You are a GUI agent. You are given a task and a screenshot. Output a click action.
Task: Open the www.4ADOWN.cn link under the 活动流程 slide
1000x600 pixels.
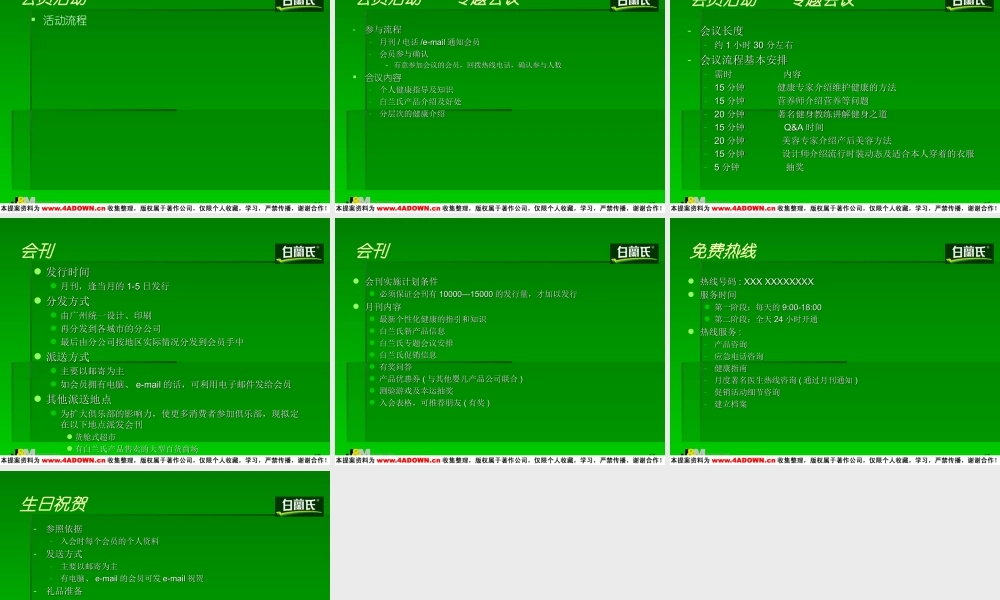point(75,208)
